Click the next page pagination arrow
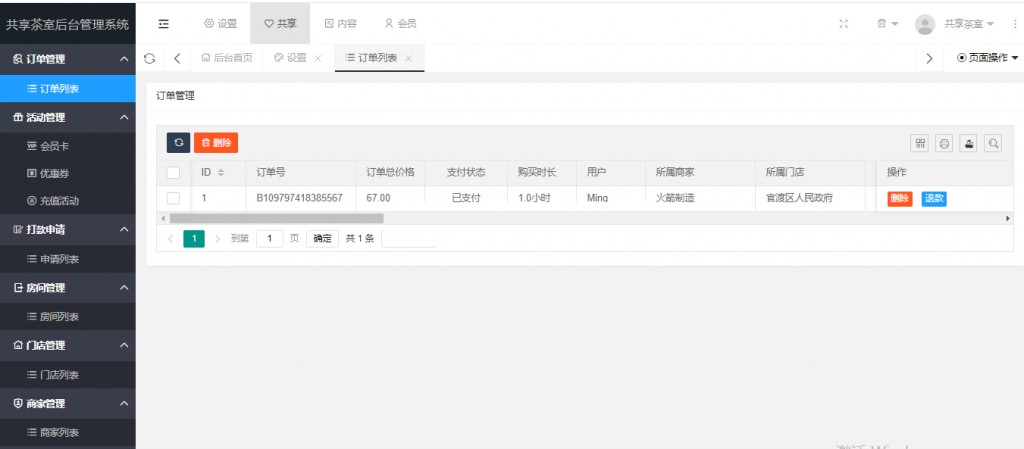Screen dimensions: 1024x449 coord(217,238)
